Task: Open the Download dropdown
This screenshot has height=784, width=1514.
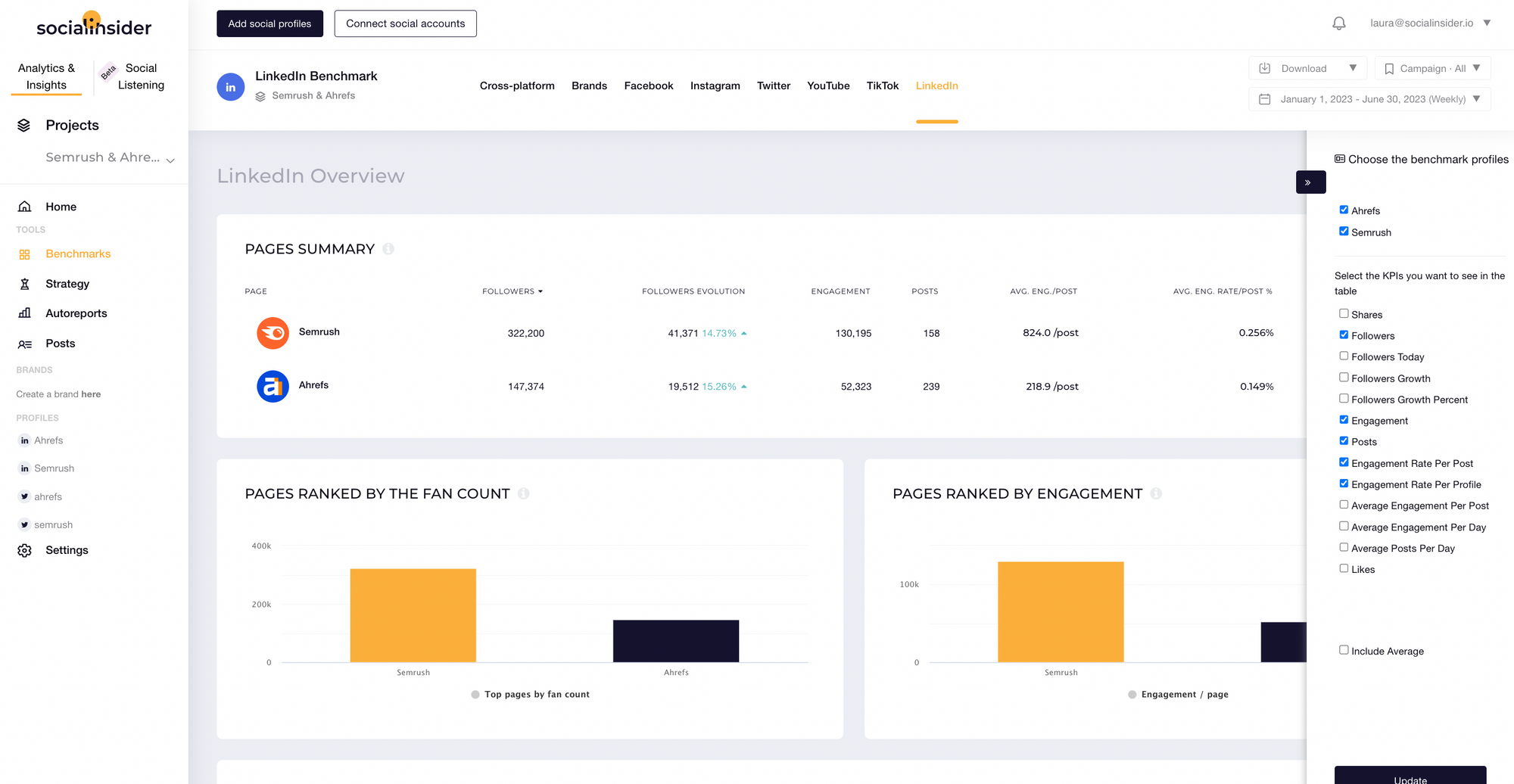Action: 1307,68
